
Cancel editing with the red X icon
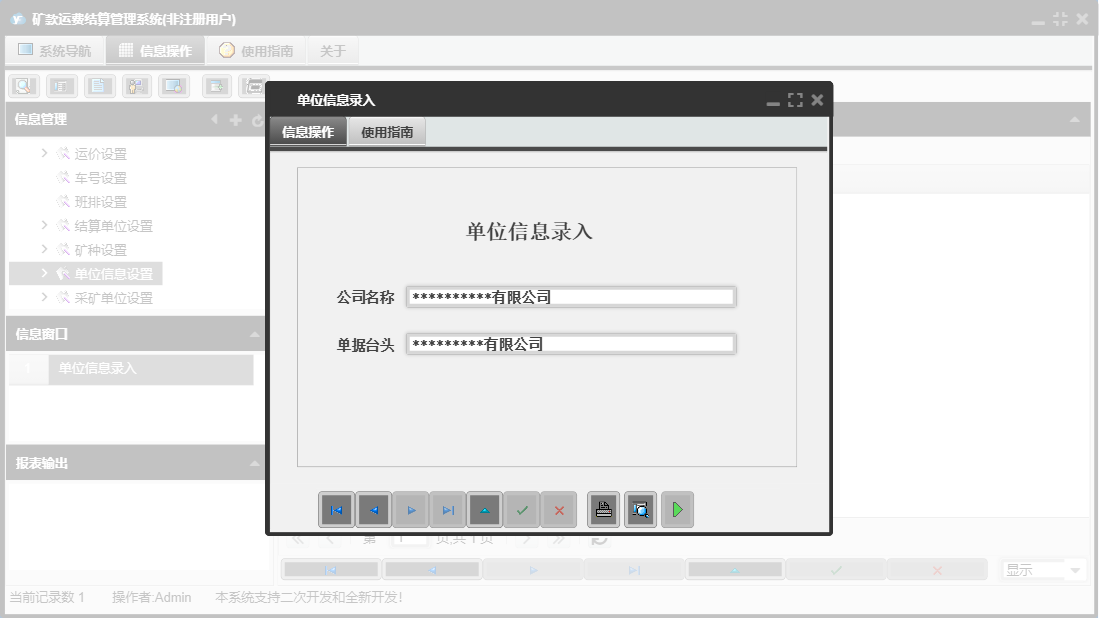[x=559, y=509]
